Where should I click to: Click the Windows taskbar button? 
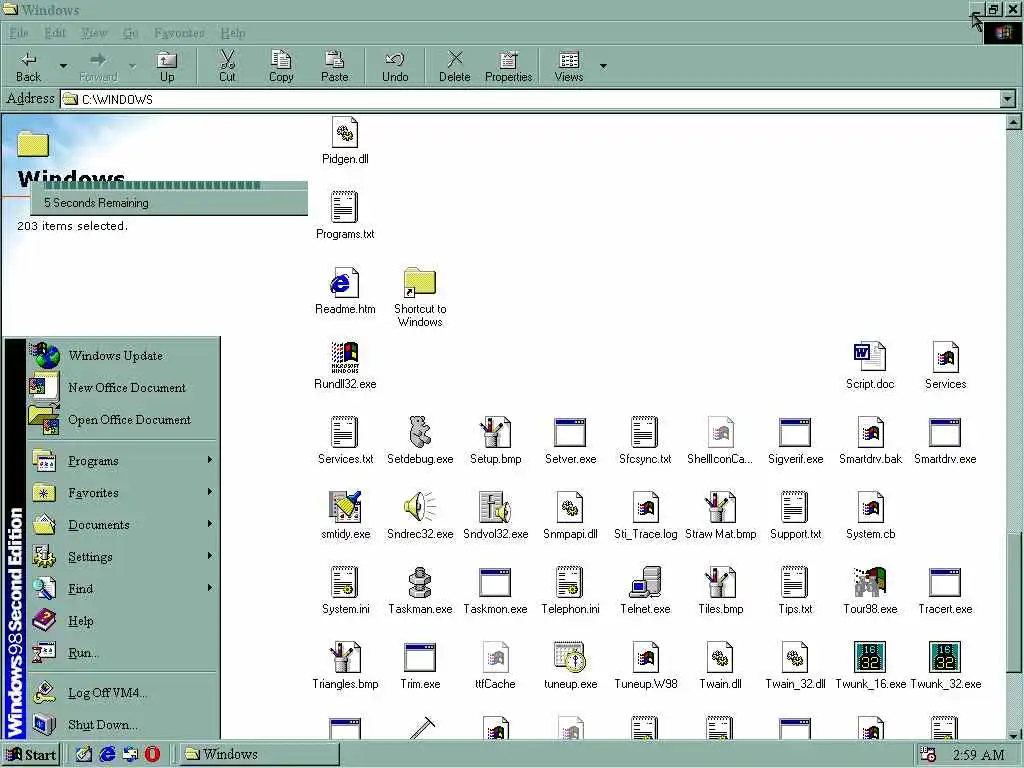(260, 754)
